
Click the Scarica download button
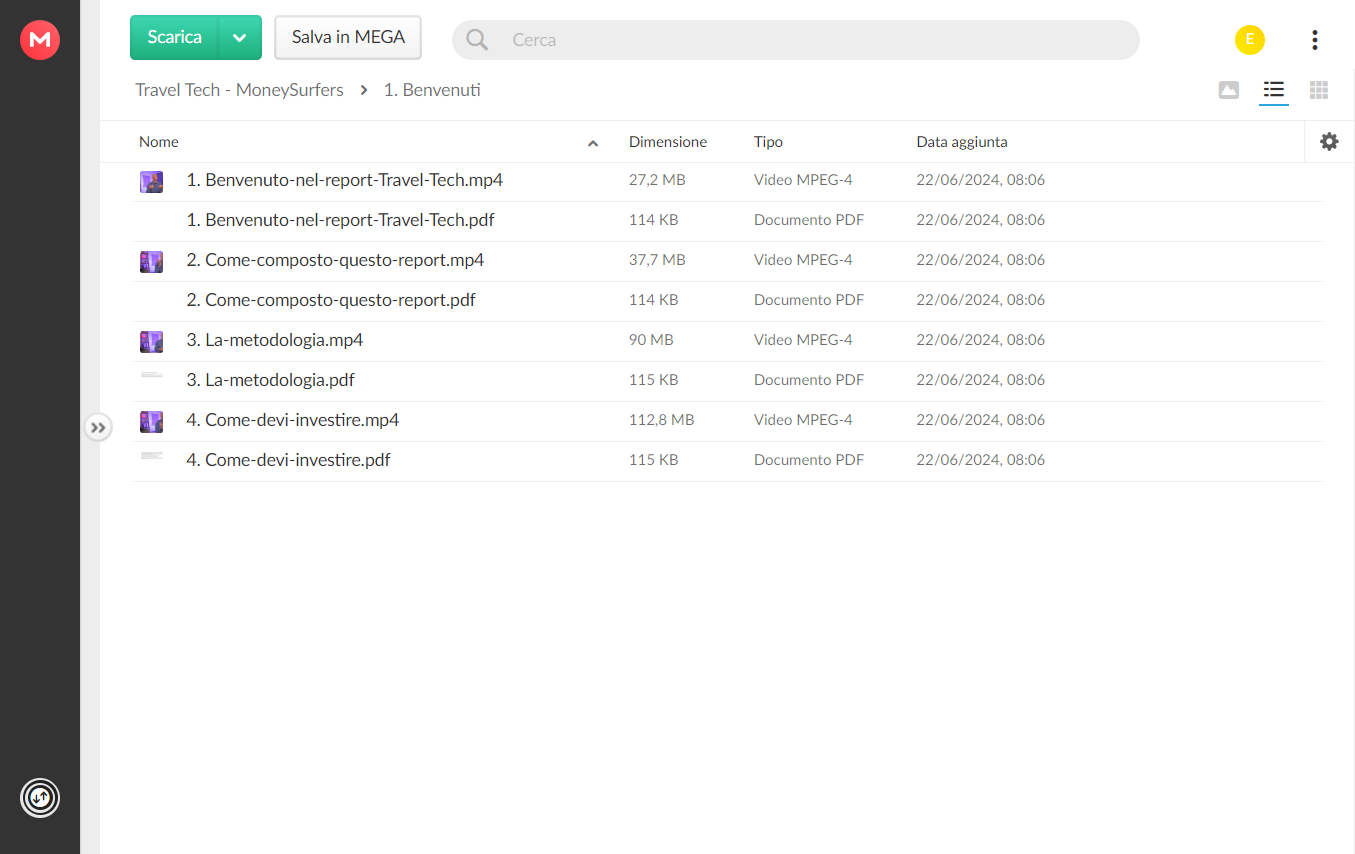pos(175,38)
